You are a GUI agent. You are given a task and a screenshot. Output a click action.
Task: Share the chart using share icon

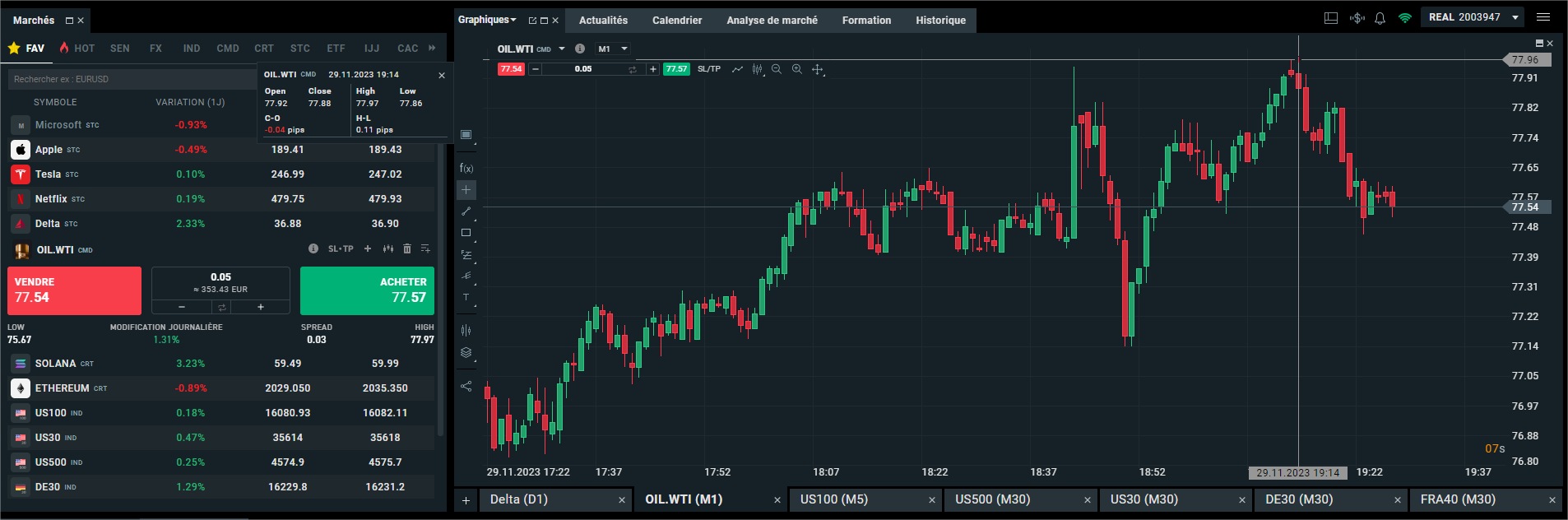pos(466,386)
